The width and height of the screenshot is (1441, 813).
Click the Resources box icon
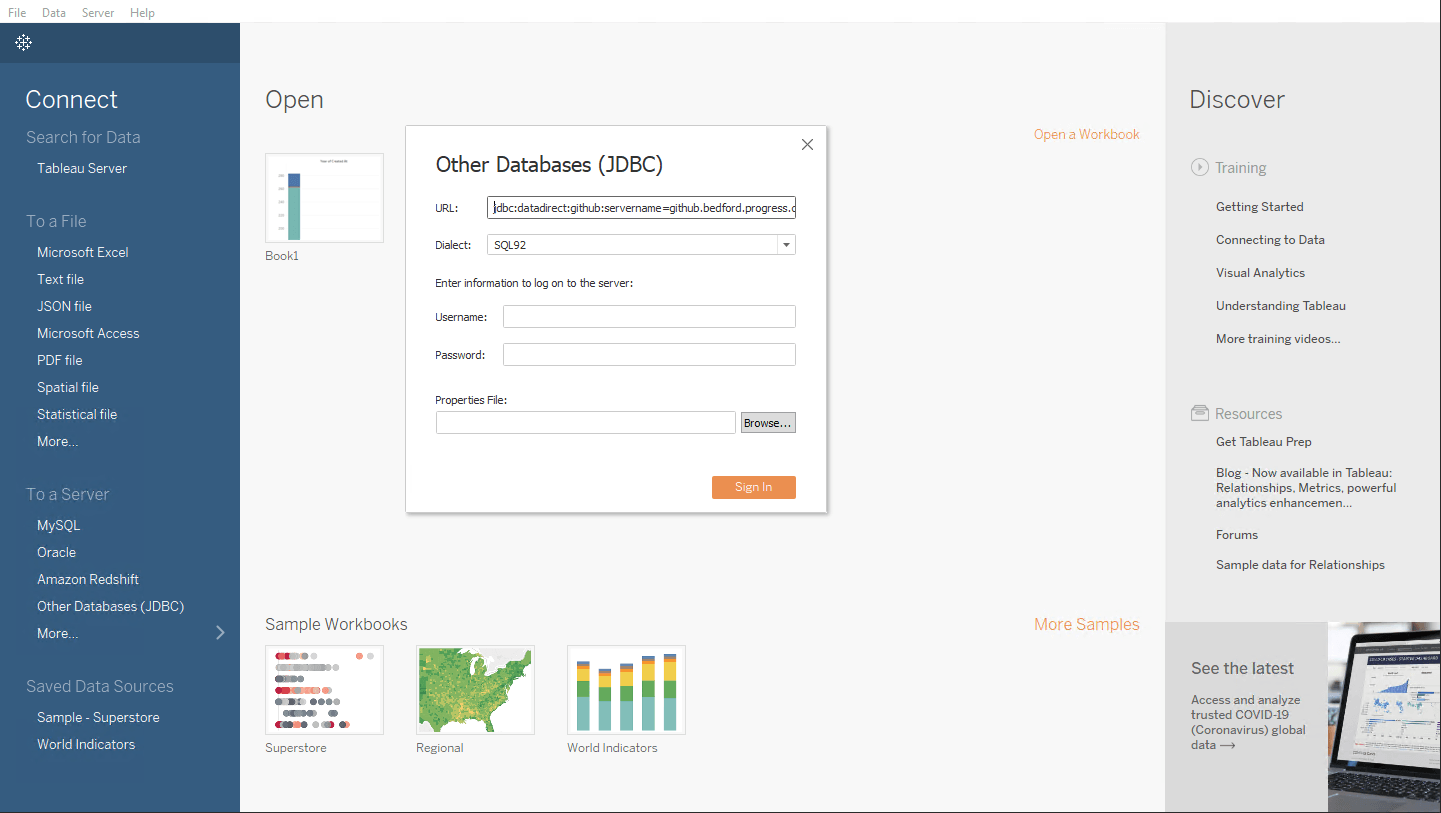point(1199,413)
